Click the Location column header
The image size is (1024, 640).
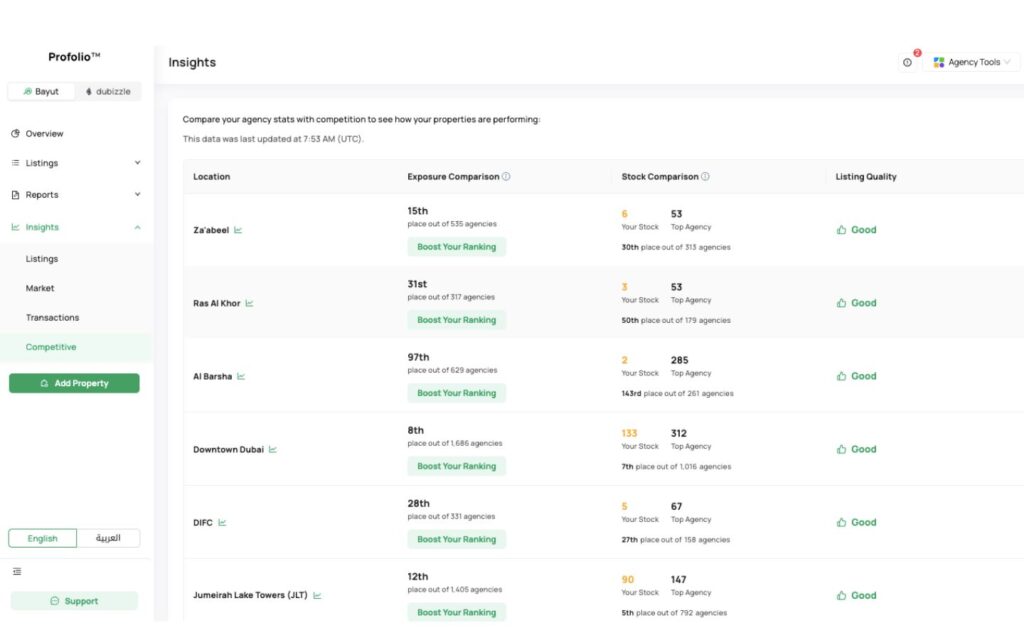[x=212, y=176]
